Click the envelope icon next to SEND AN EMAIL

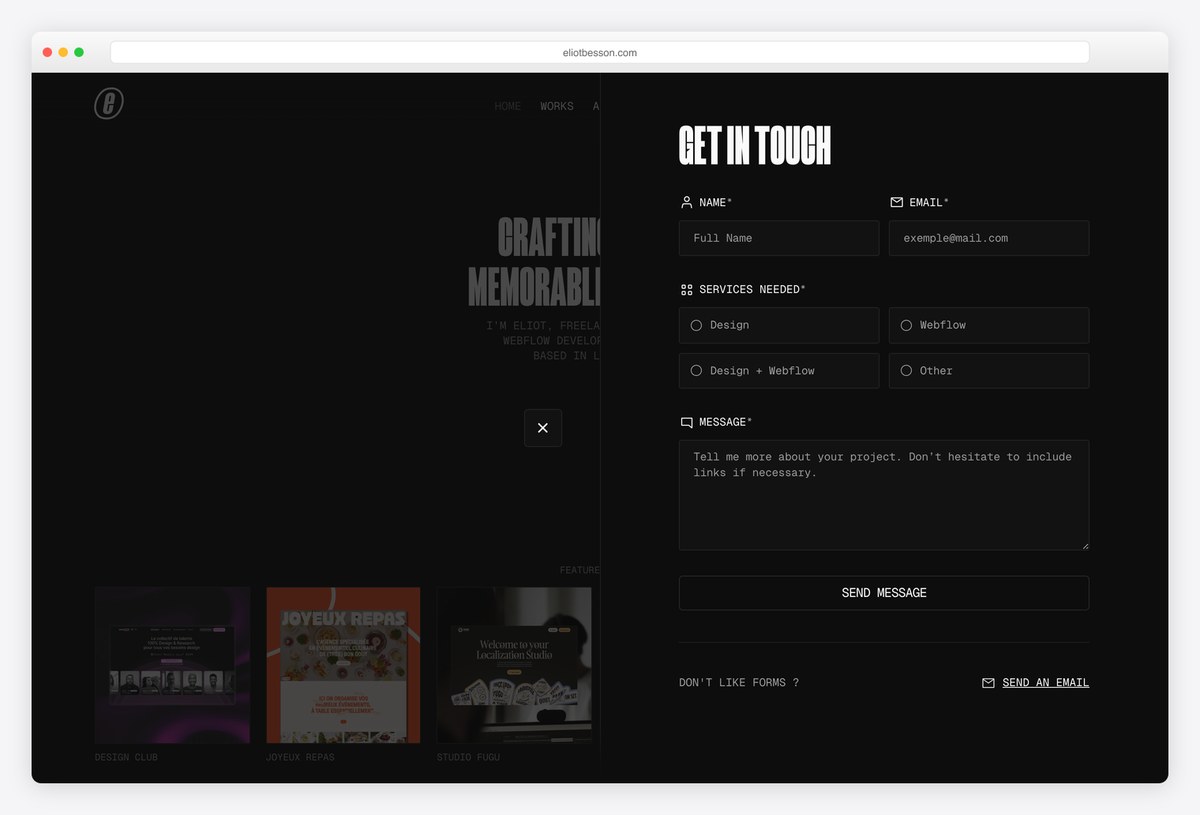988,683
